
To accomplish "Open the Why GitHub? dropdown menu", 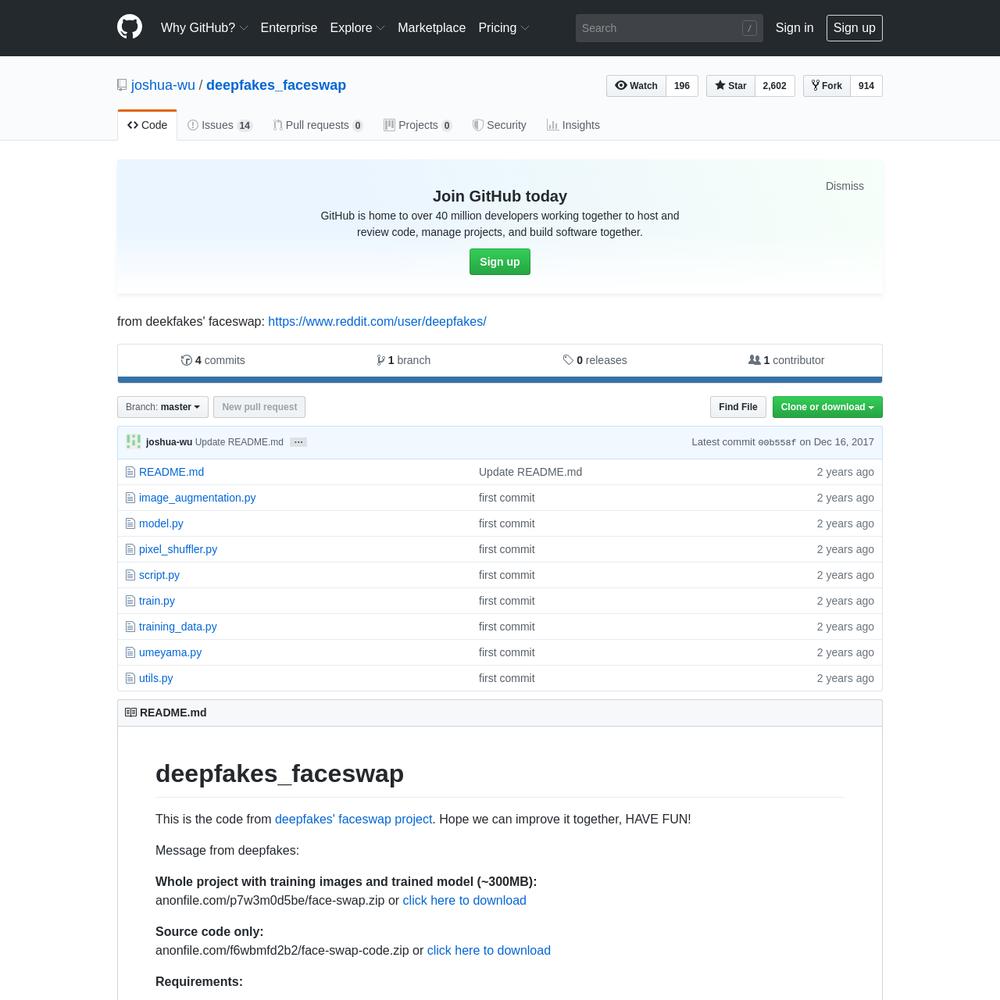I will click(x=204, y=27).
